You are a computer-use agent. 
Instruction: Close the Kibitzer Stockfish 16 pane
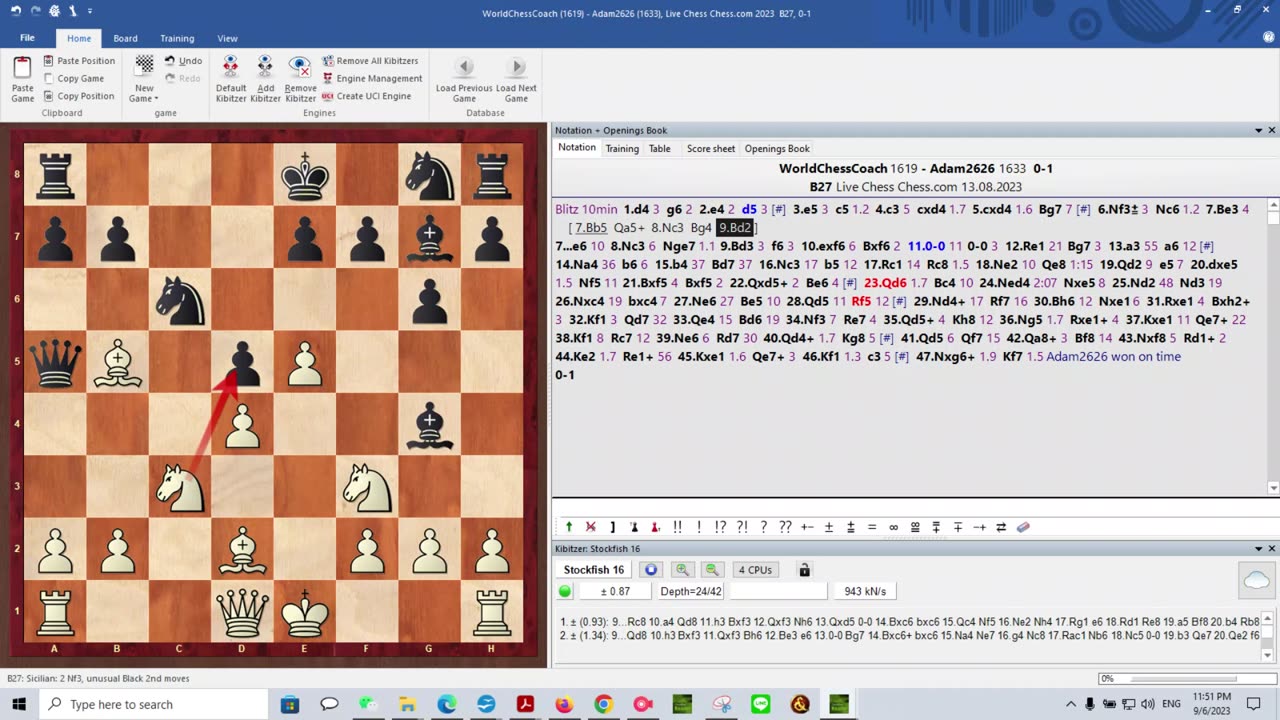click(x=1272, y=549)
